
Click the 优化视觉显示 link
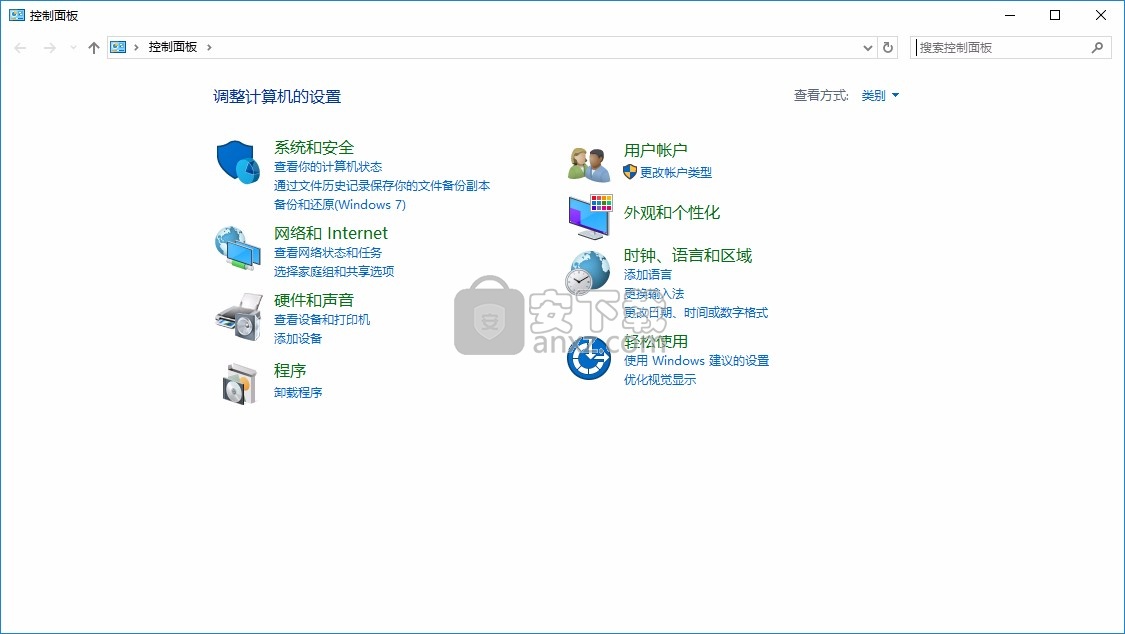659,379
